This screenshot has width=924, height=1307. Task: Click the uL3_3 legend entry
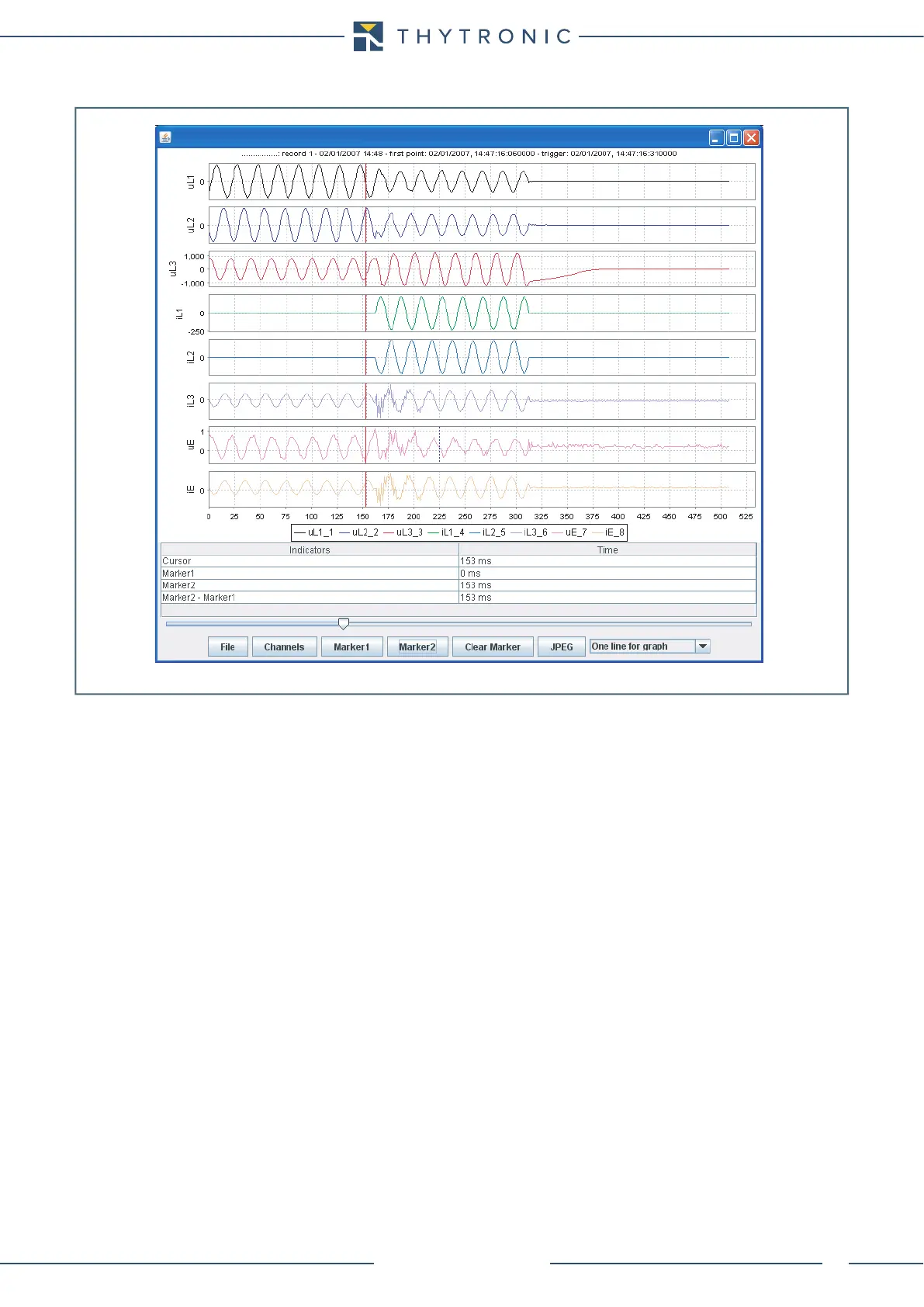tap(403, 532)
